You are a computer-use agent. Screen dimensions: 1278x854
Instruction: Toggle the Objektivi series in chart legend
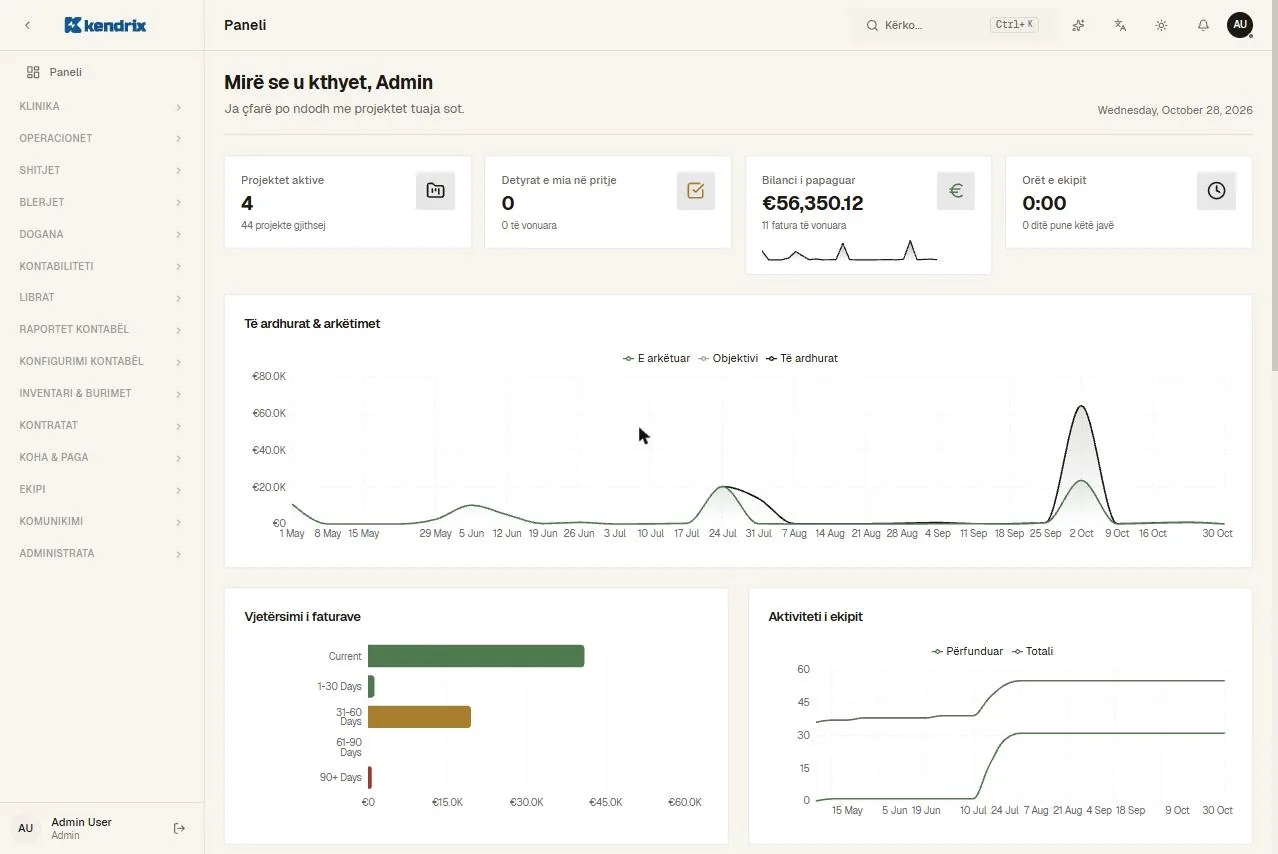pyautogui.click(x=728, y=358)
